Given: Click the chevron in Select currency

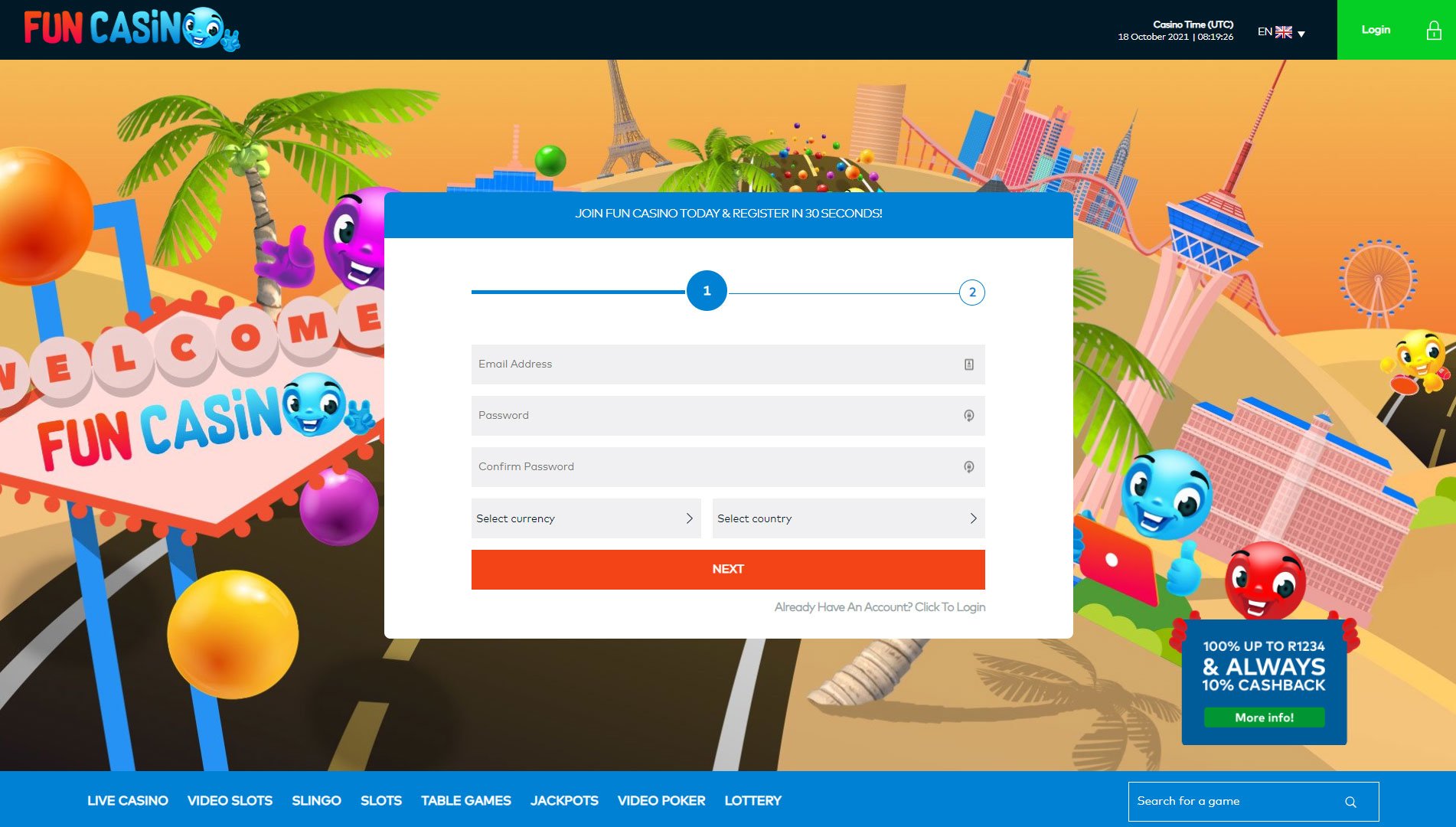Looking at the screenshot, I should (x=689, y=518).
